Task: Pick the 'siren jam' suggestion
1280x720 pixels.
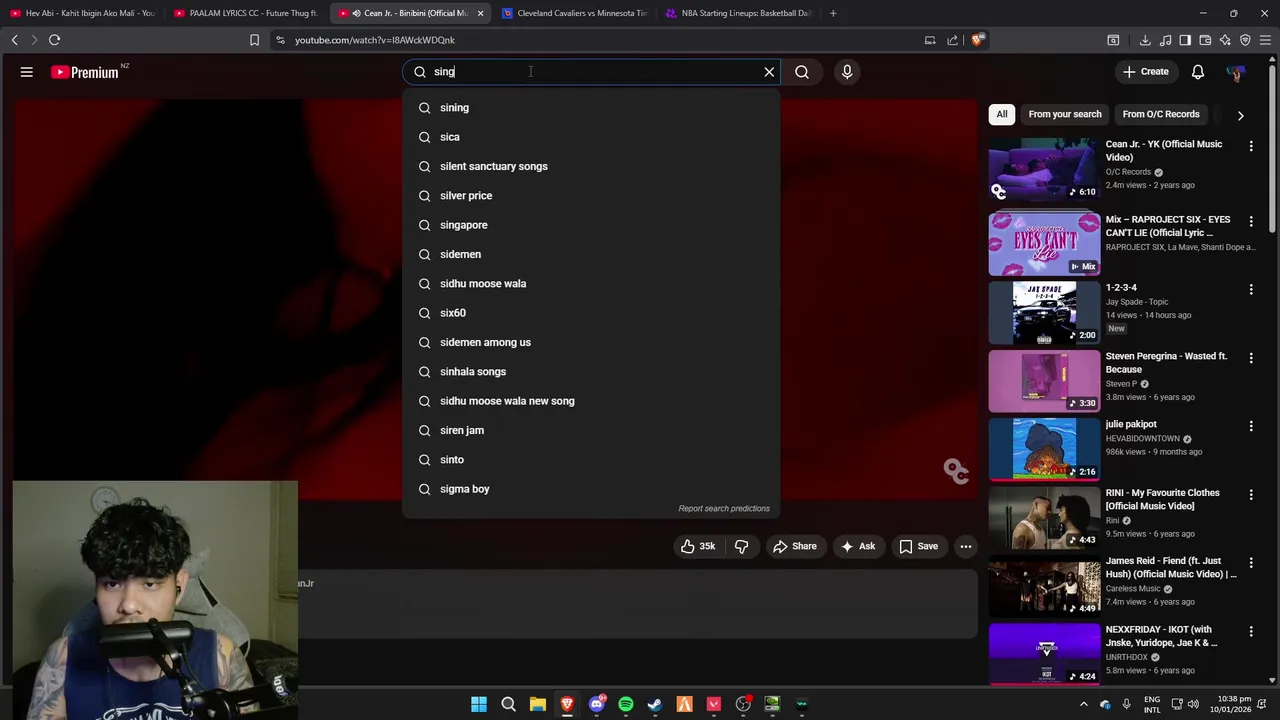Action: click(591, 430)
